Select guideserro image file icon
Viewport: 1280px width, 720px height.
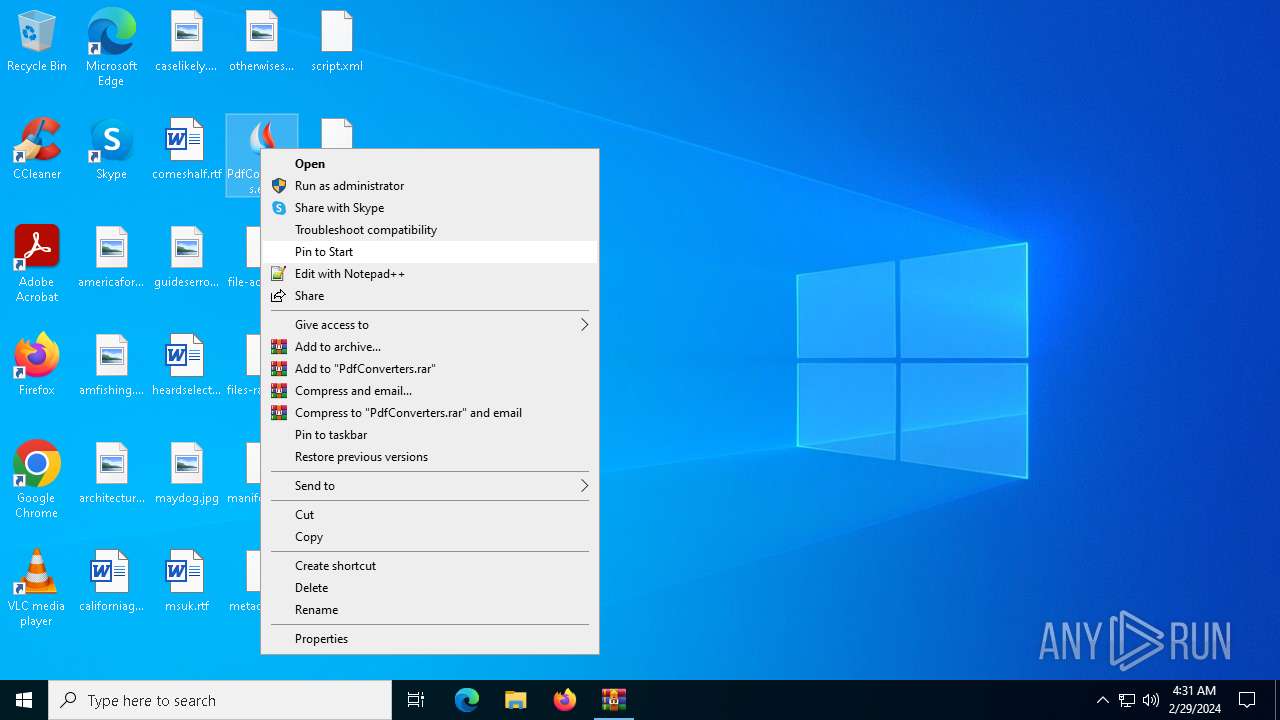point(186,258)
